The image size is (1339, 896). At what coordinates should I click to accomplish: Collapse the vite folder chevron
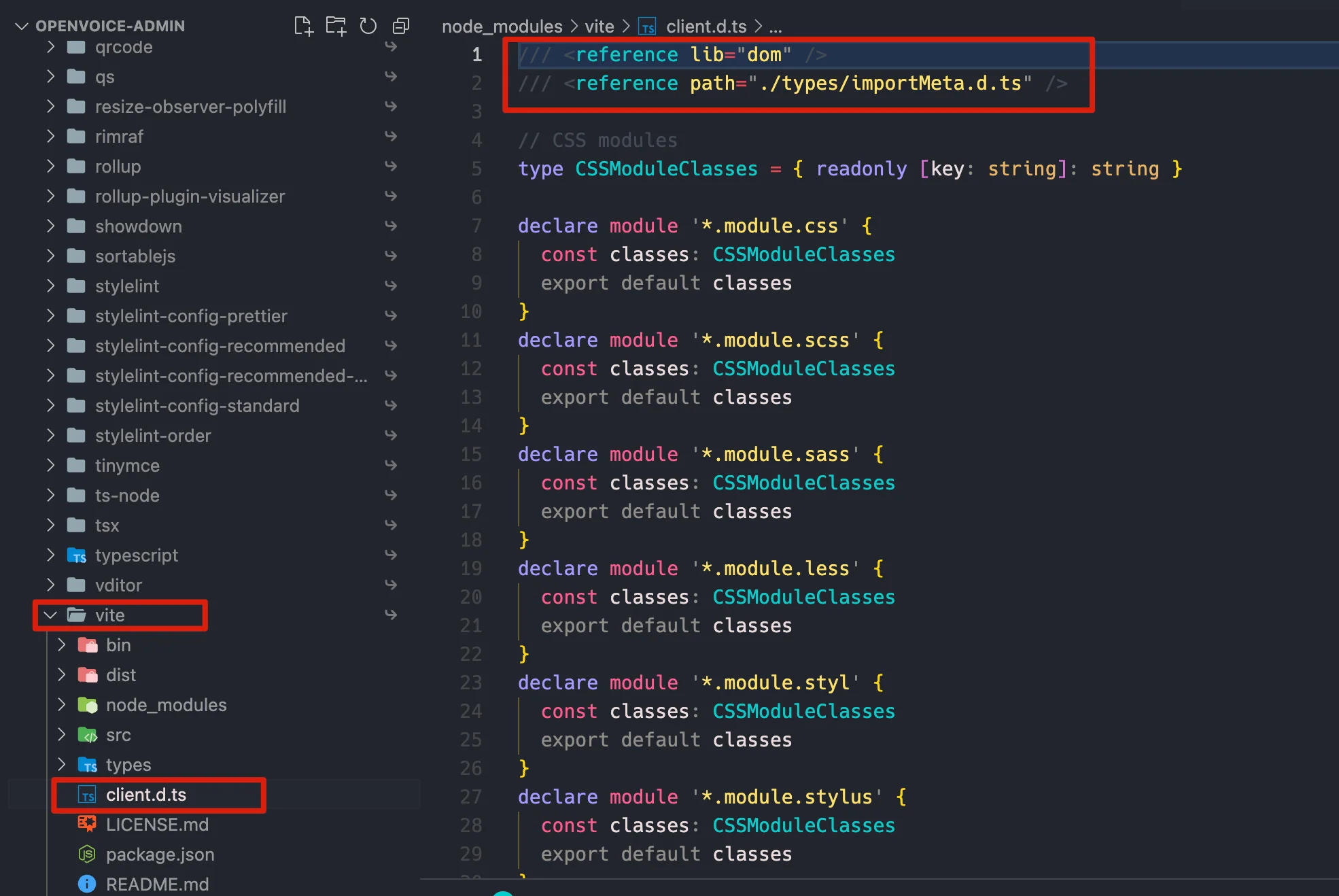50,615
